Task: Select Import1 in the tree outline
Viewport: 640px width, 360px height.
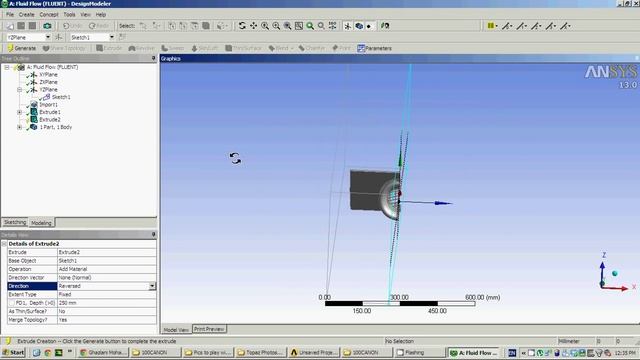Action: [48, 104]
